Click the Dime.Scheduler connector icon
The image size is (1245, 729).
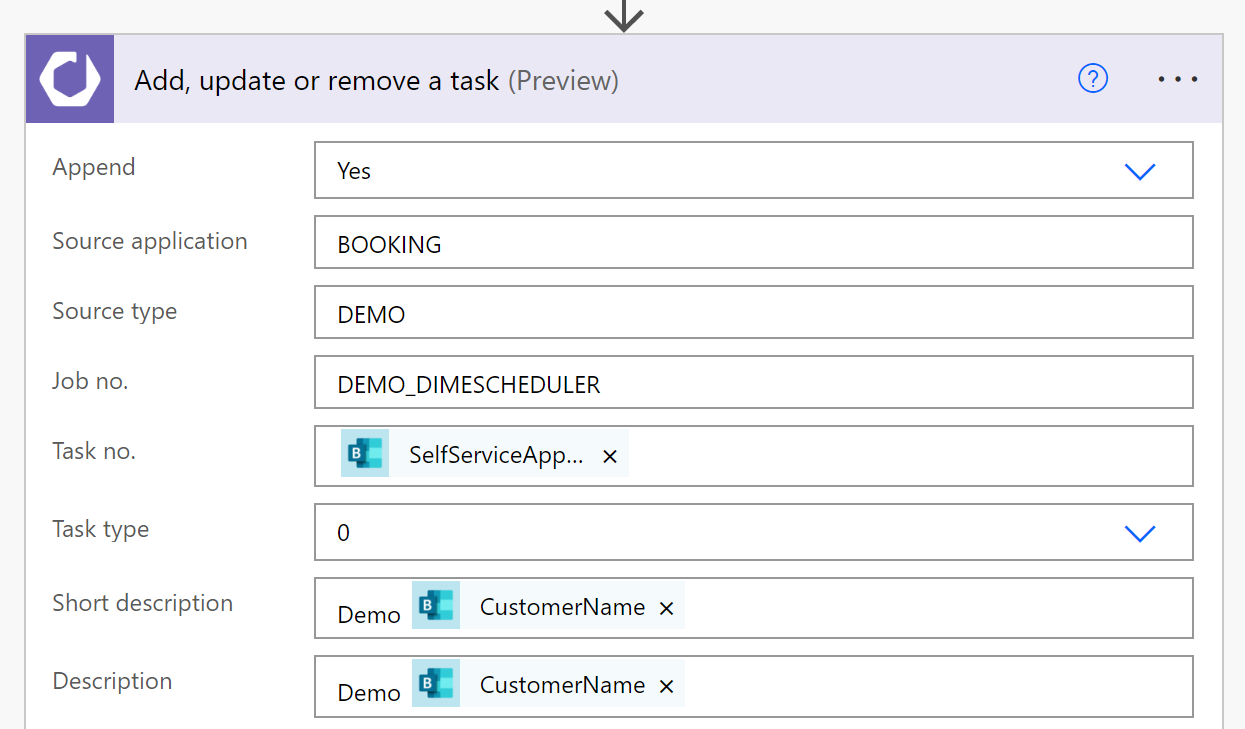[70, 79]
